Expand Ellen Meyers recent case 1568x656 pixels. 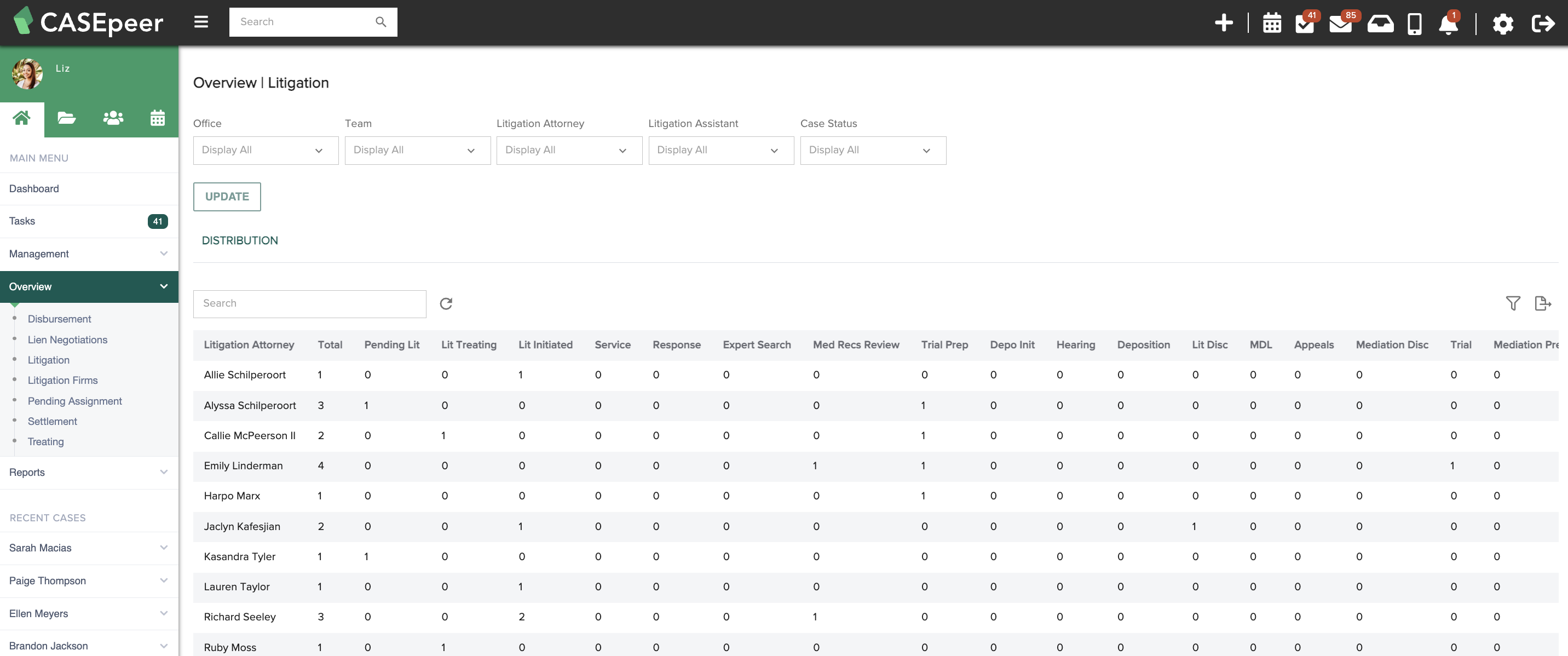(x=89, y=613)
